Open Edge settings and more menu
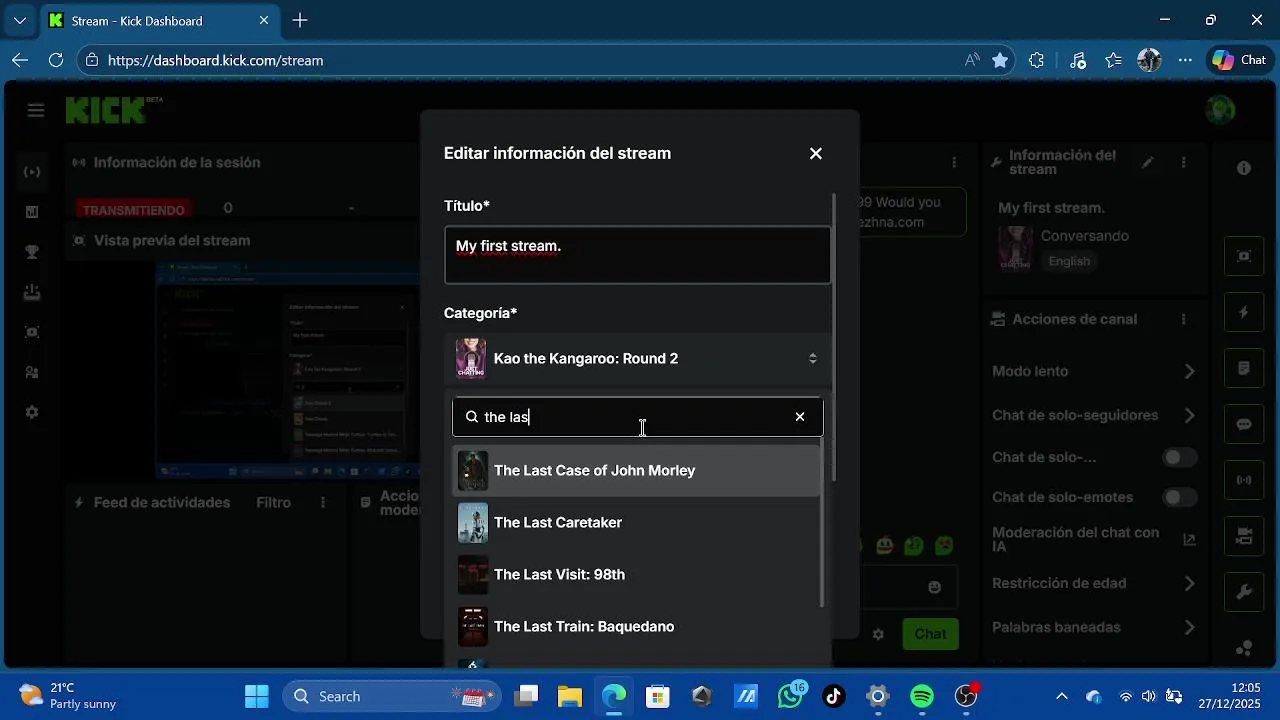The image size is (1280, 720). 1185,60
